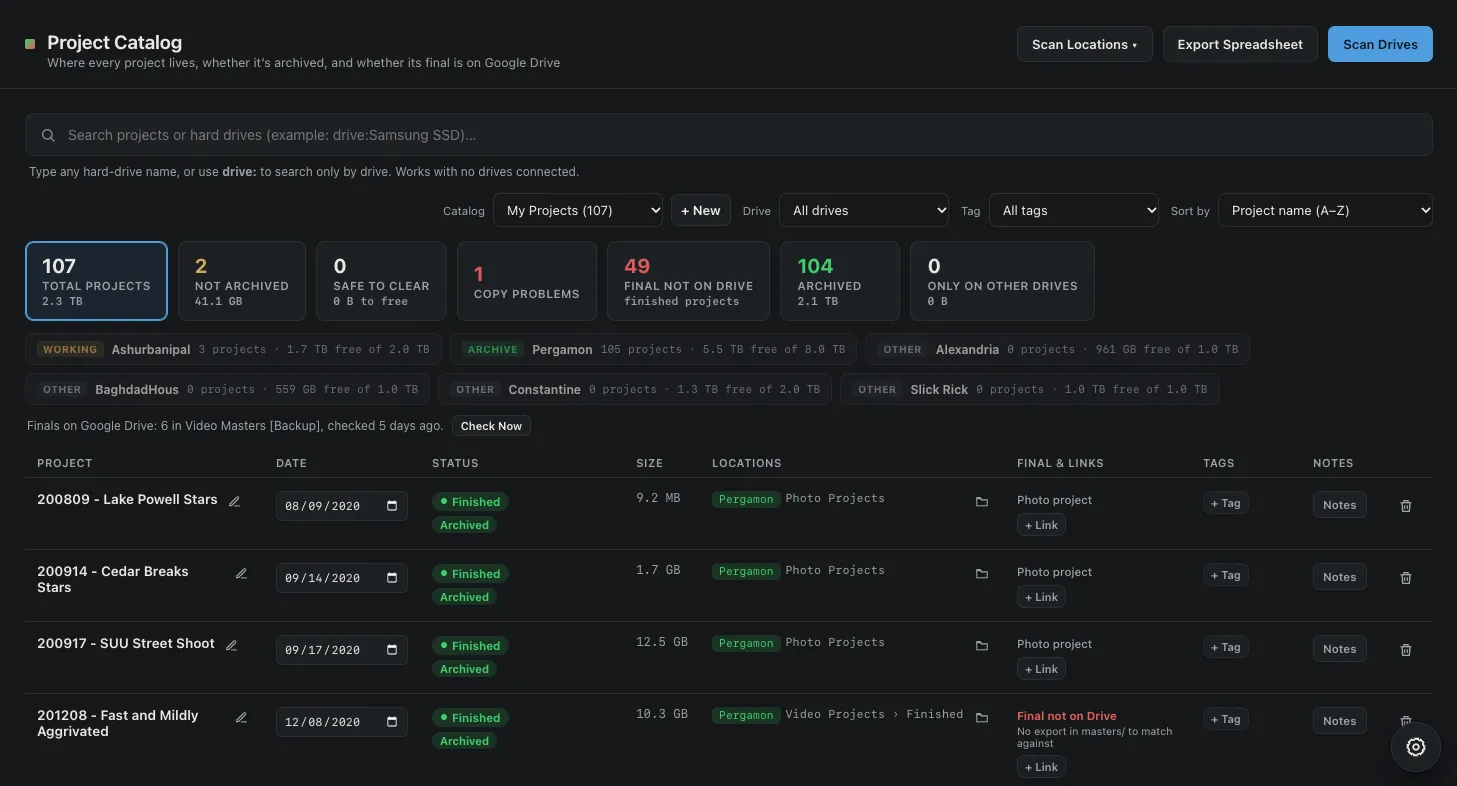This screenshot has width=1457, height=786.
Task: Click the Slick Rick drive chip
Action: (x=1030, y=389)
